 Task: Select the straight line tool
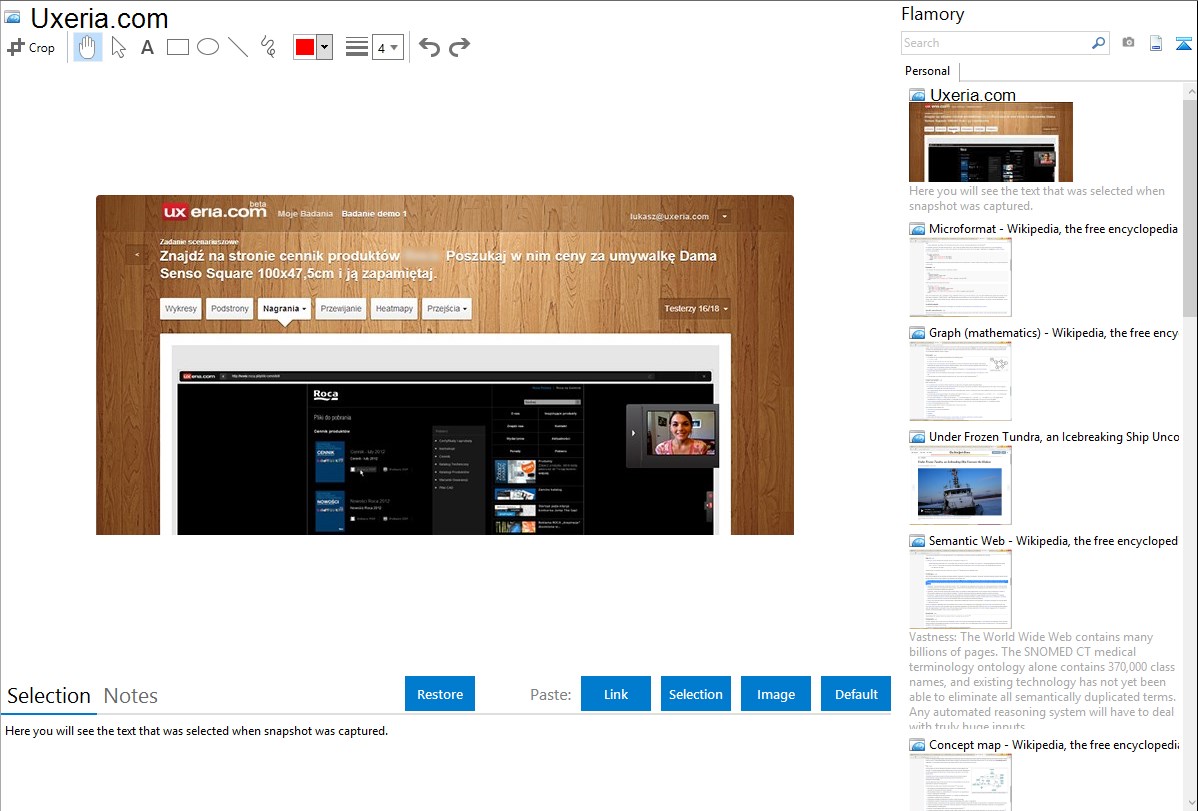(238, 47)
